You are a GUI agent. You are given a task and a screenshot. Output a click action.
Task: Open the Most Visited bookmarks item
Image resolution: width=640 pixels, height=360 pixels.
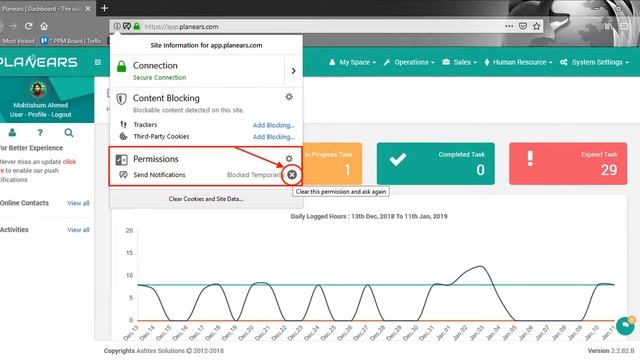pos(17,41)
